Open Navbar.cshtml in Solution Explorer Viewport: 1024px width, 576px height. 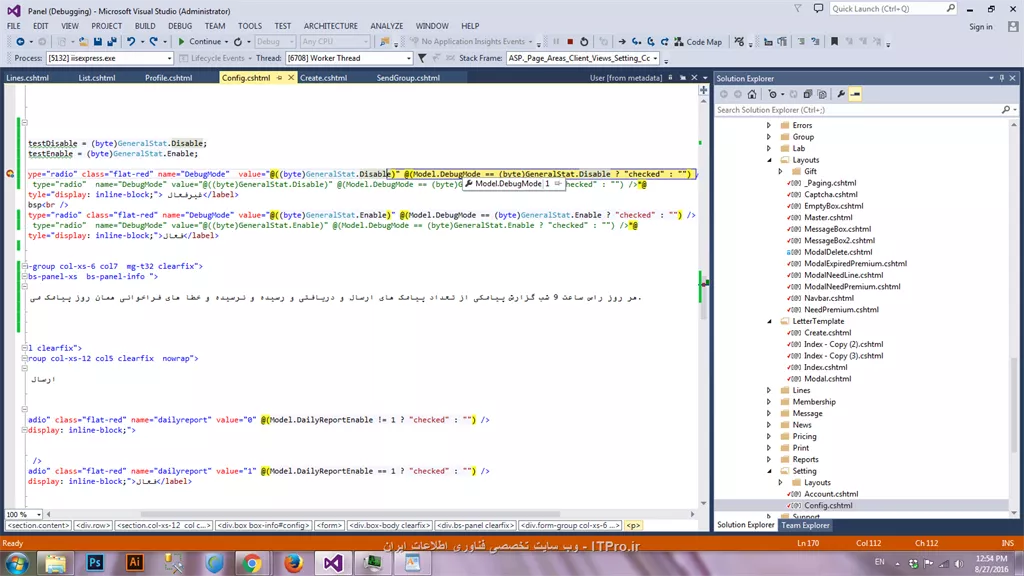(829, 298)
